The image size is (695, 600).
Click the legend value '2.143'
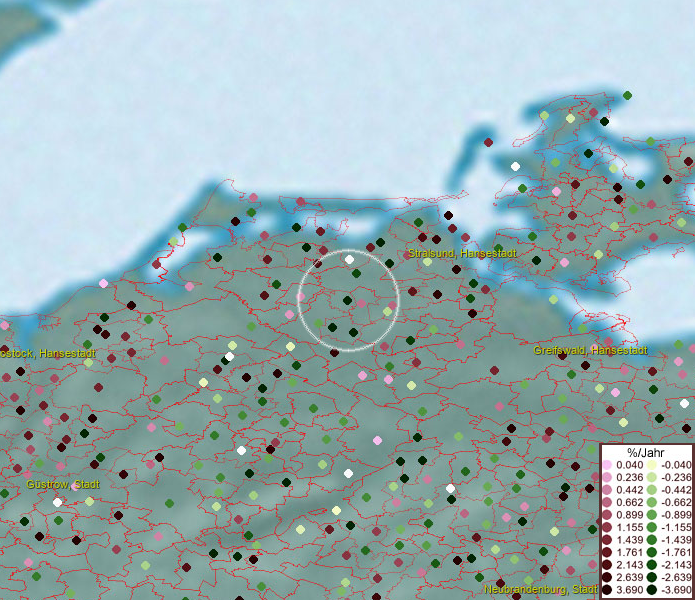(629, 565)
